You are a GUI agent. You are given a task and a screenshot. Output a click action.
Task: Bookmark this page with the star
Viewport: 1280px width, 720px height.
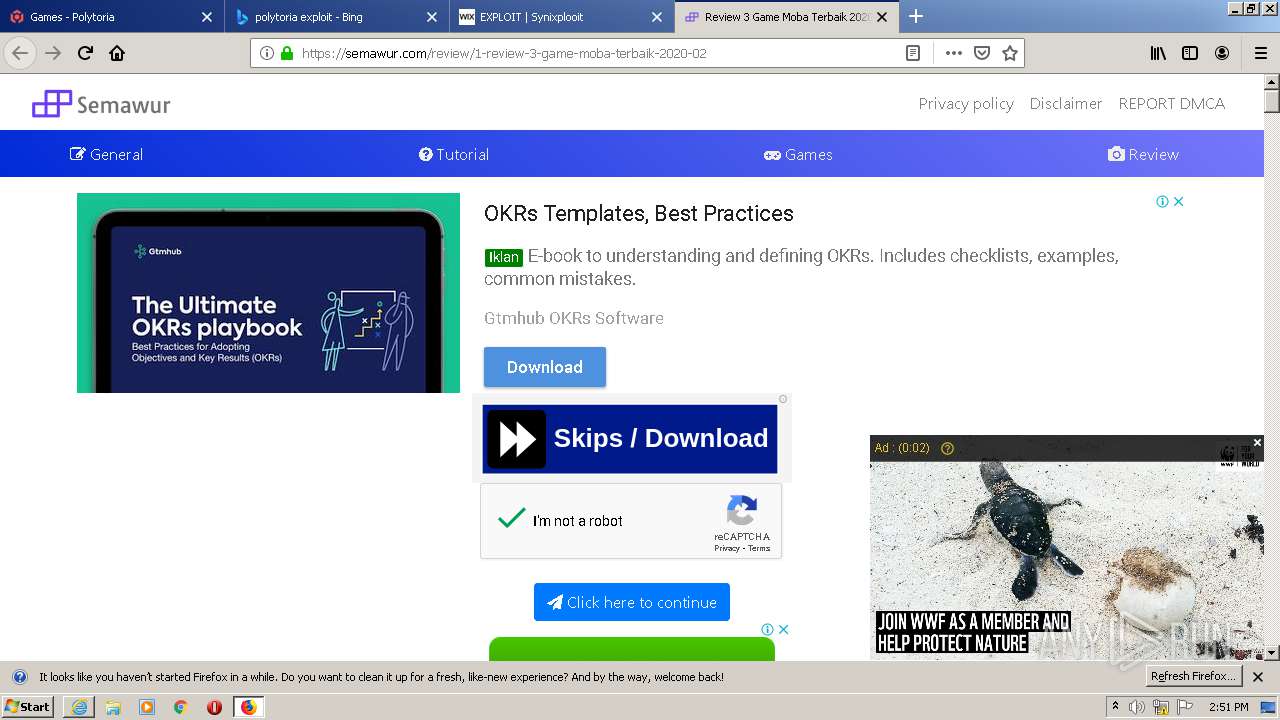(1010, 53)
